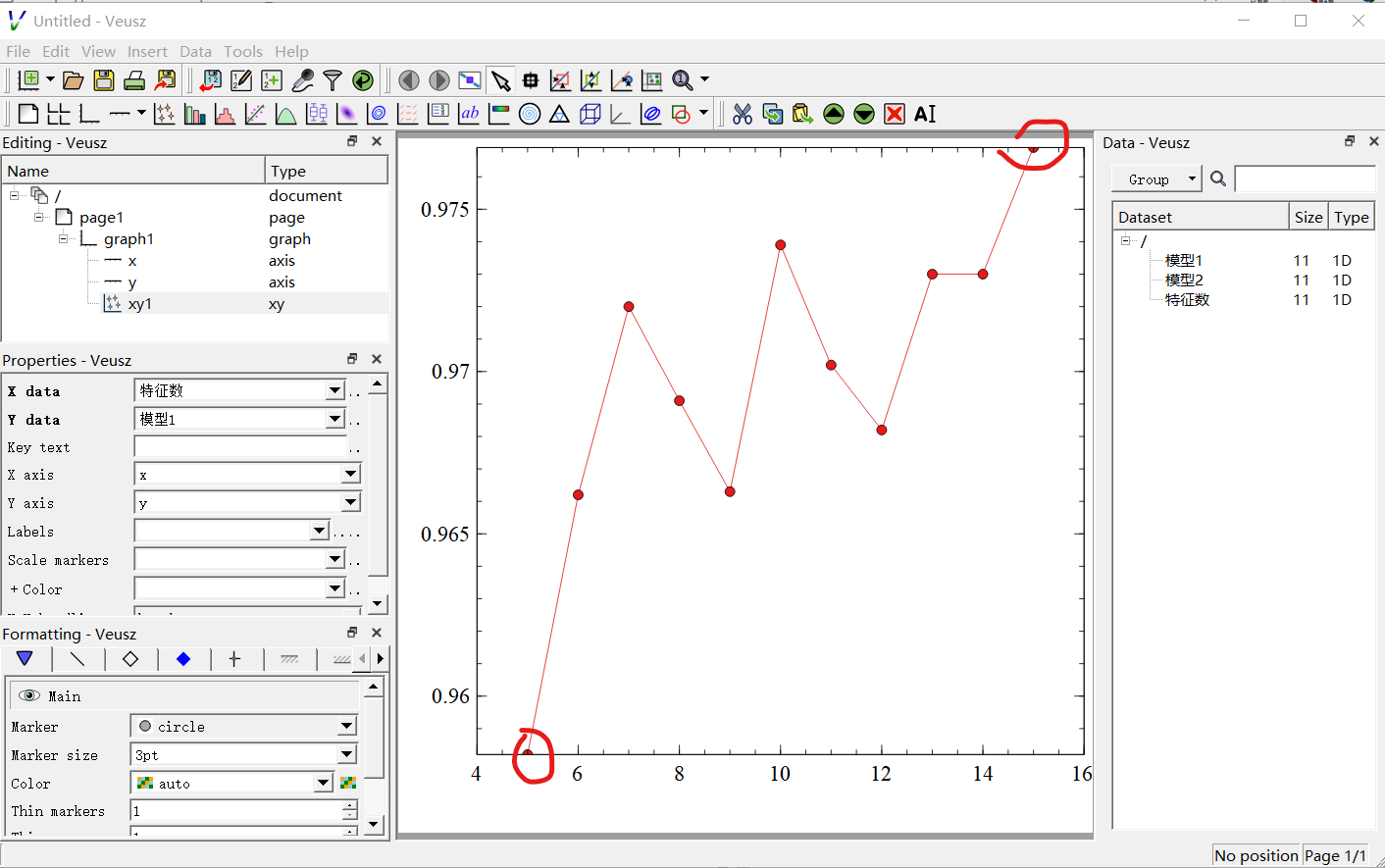The image size is (1385, 868).
Task: Add a text label widget (ab icon)
Action: tap(469, 114)
